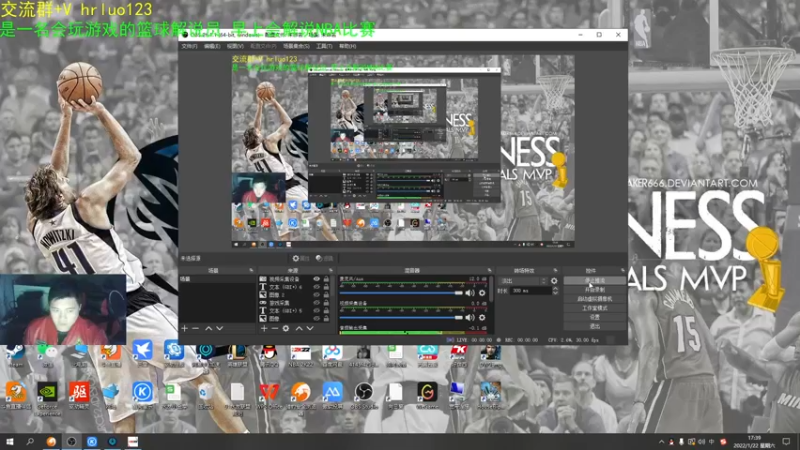Open the Recycle Bin on the desktop
The image size is (800, 450).
[205, 396]
